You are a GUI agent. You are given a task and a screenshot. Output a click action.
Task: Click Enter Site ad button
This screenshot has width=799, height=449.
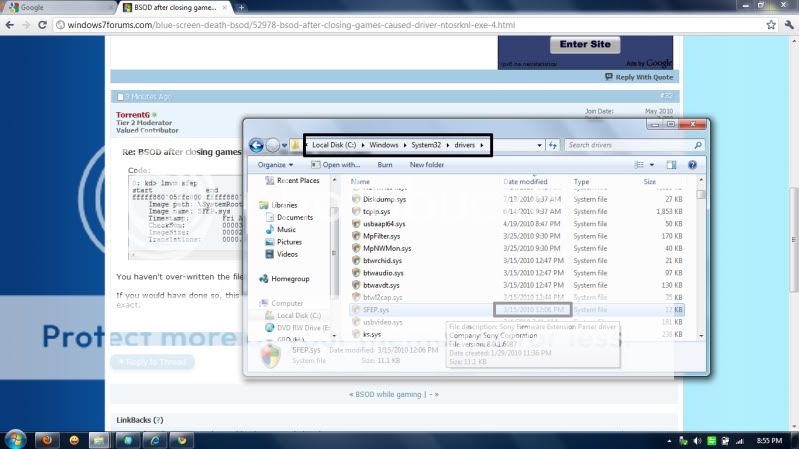pos(585,44)
